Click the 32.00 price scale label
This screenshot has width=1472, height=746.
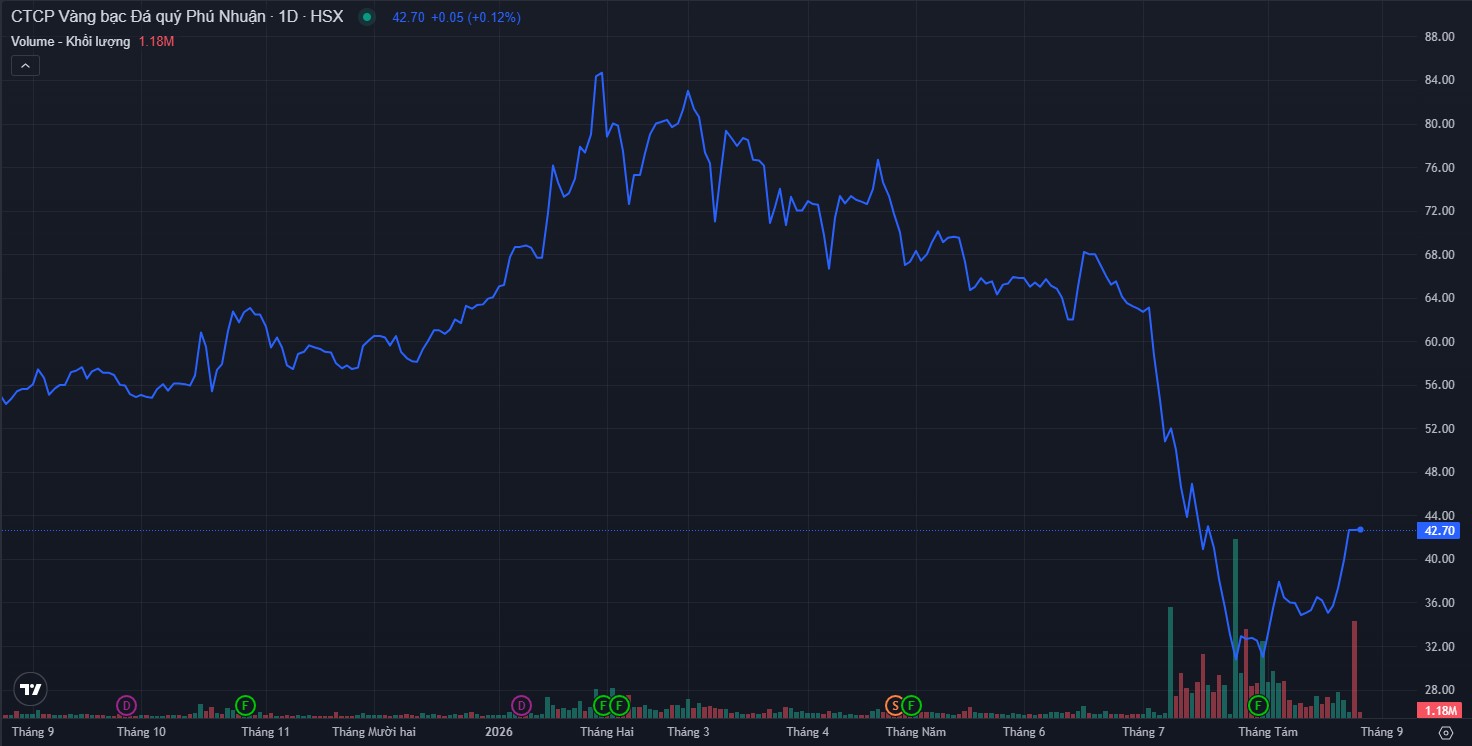(1439, 647)
